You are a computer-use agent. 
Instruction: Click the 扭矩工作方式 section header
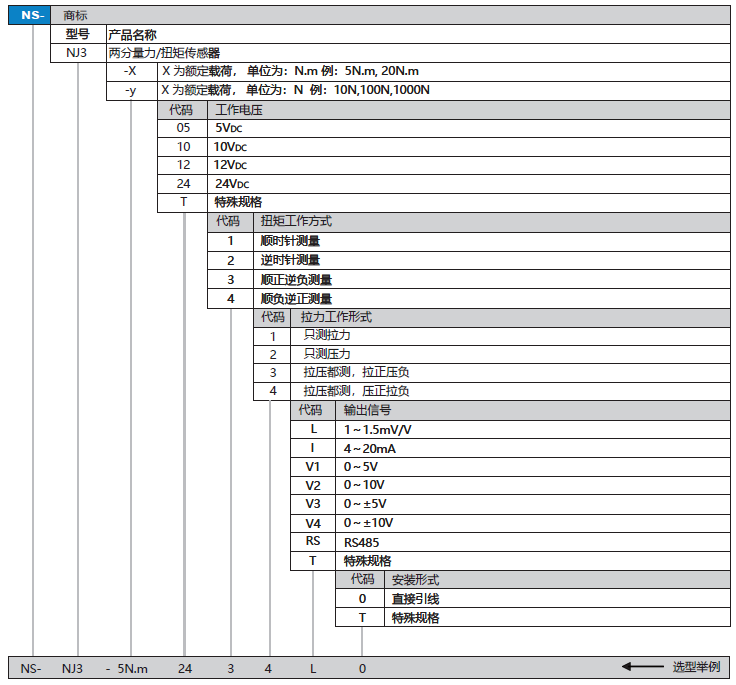pyautogui.click(x=295, y=221)
